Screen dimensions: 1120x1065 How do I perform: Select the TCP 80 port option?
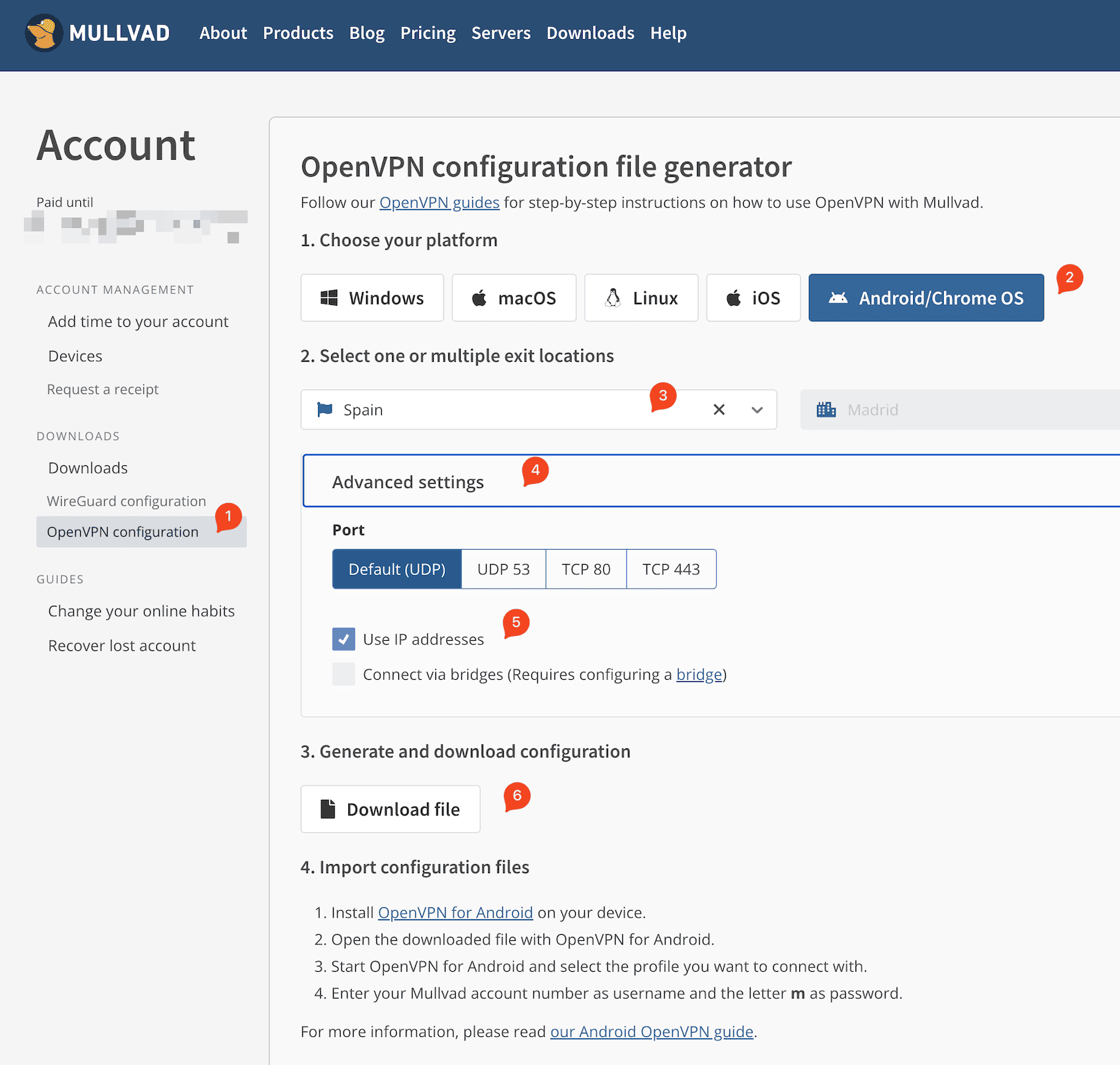coord(586,569)
